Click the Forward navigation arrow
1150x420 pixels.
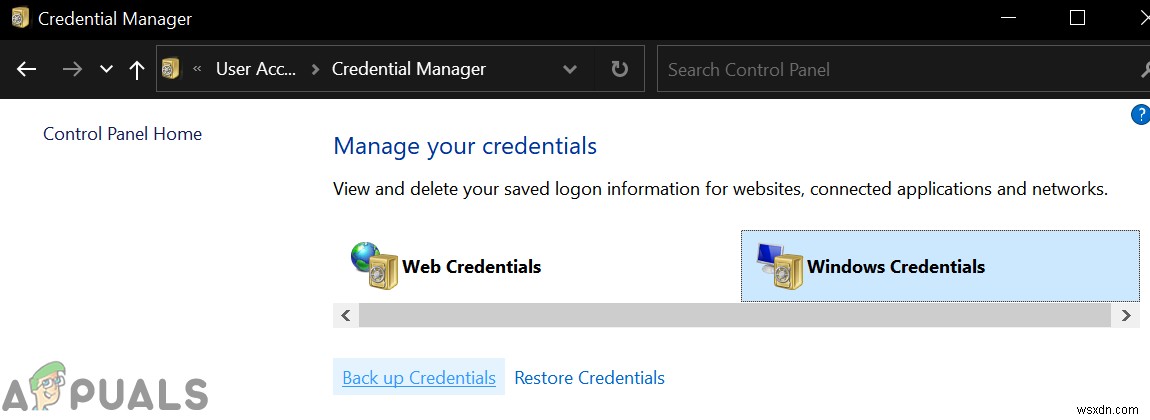pyautogui.click(x=72, y=69)
